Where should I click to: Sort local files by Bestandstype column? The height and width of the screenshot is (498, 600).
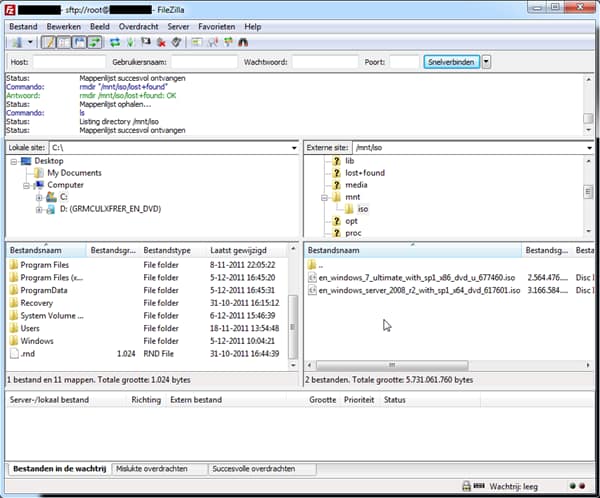[174, 250]
